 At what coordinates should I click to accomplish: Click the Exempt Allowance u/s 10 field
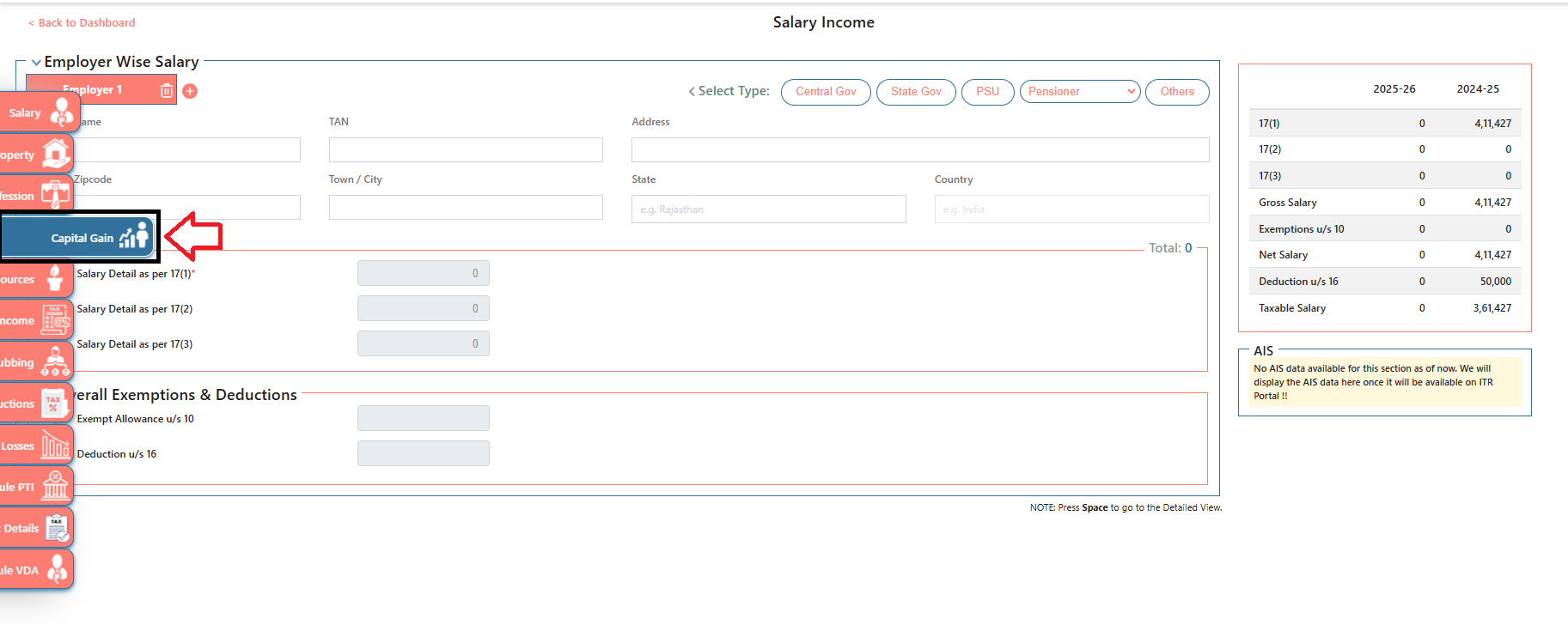coord(424,418)
